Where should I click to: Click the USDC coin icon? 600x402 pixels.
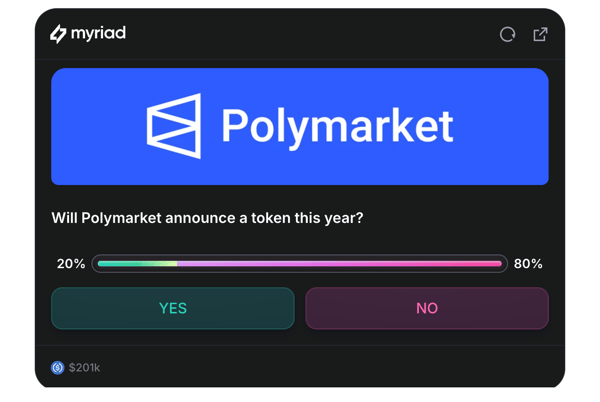click(58, 368)
